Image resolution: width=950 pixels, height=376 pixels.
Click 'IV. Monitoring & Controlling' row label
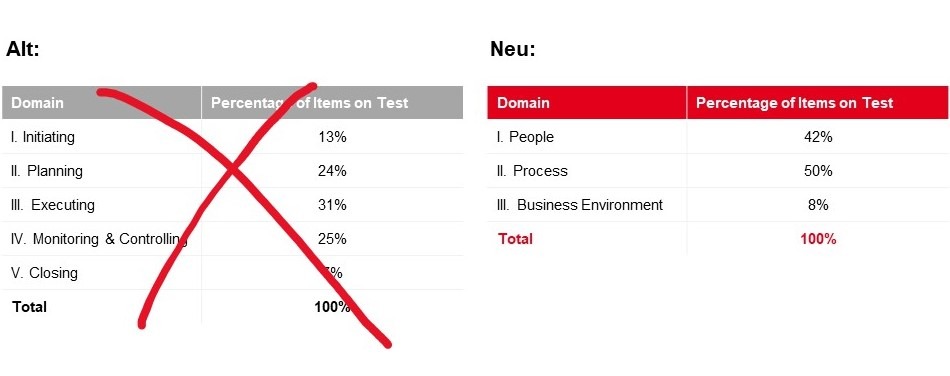pyautogui.click(x=99, y=239)
